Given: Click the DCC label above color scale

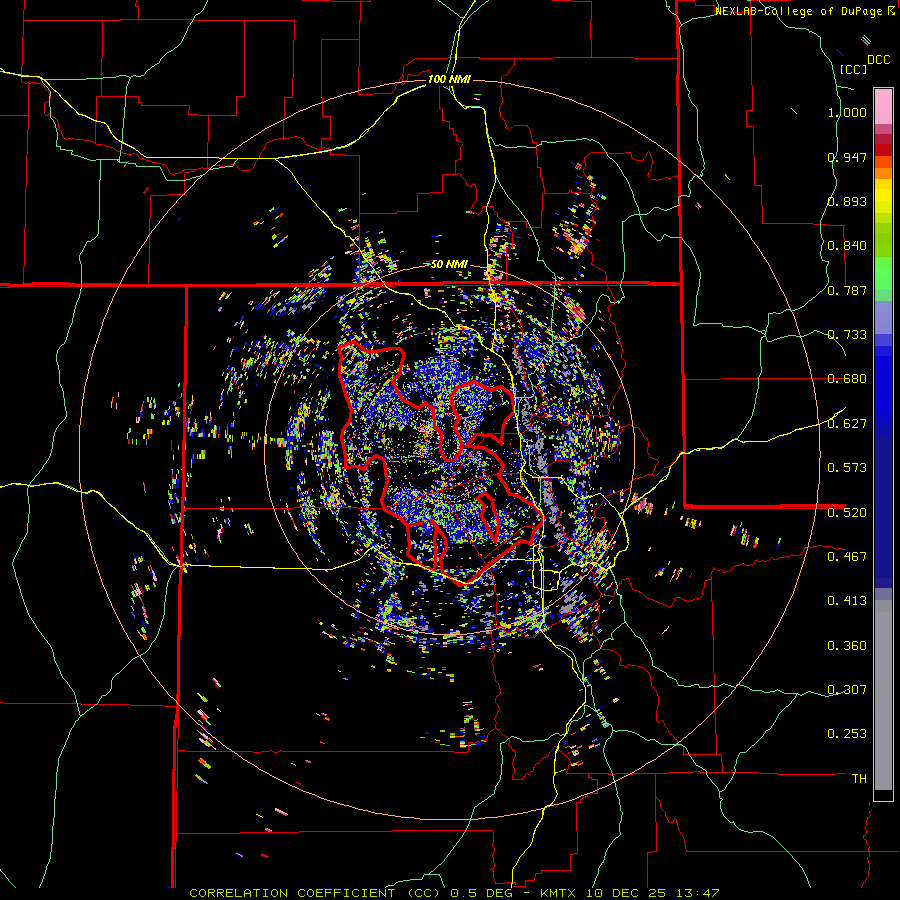Looking at the screenshot, I should point(878,60).
